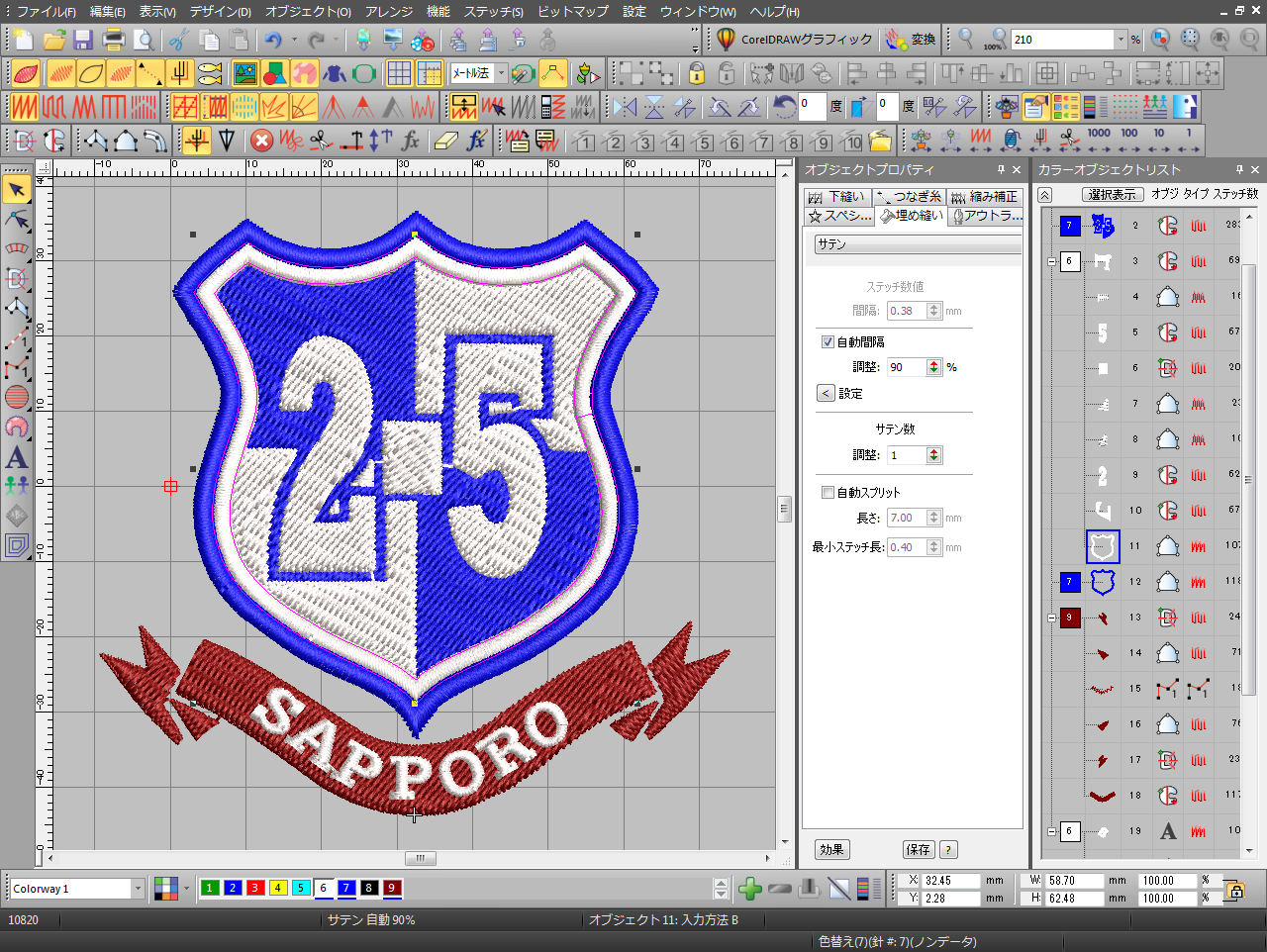Screen dimensions: 1267x952
Task: Click the X position field showing 32.45
Action: [951, 881]
